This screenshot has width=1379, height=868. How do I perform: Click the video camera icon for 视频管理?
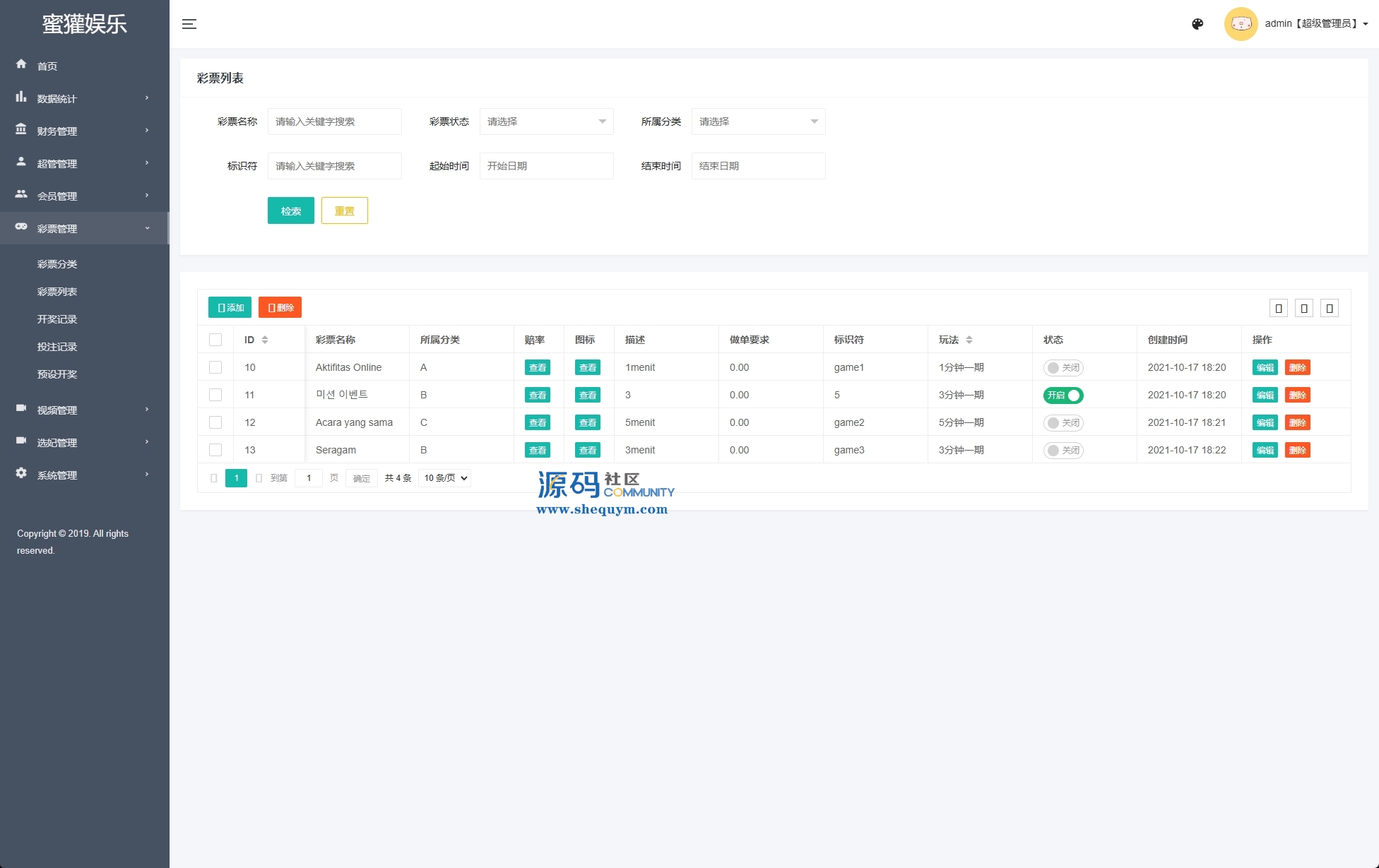(21, 408)
